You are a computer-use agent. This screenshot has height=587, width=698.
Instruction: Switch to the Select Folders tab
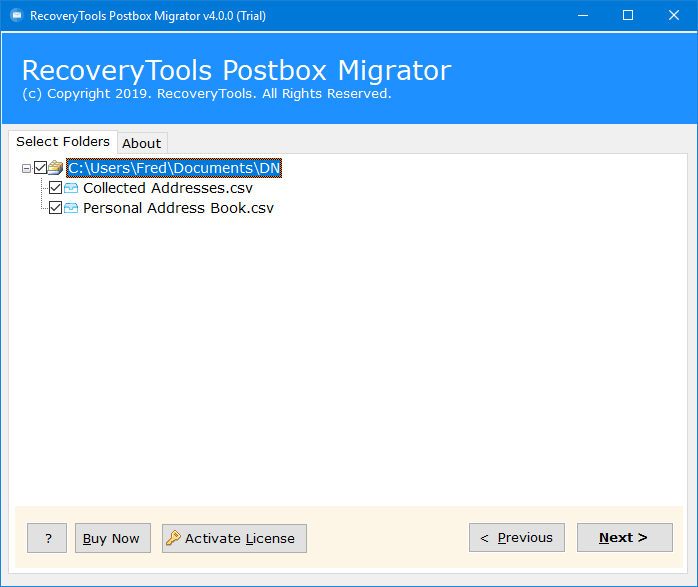coord(63,142)
